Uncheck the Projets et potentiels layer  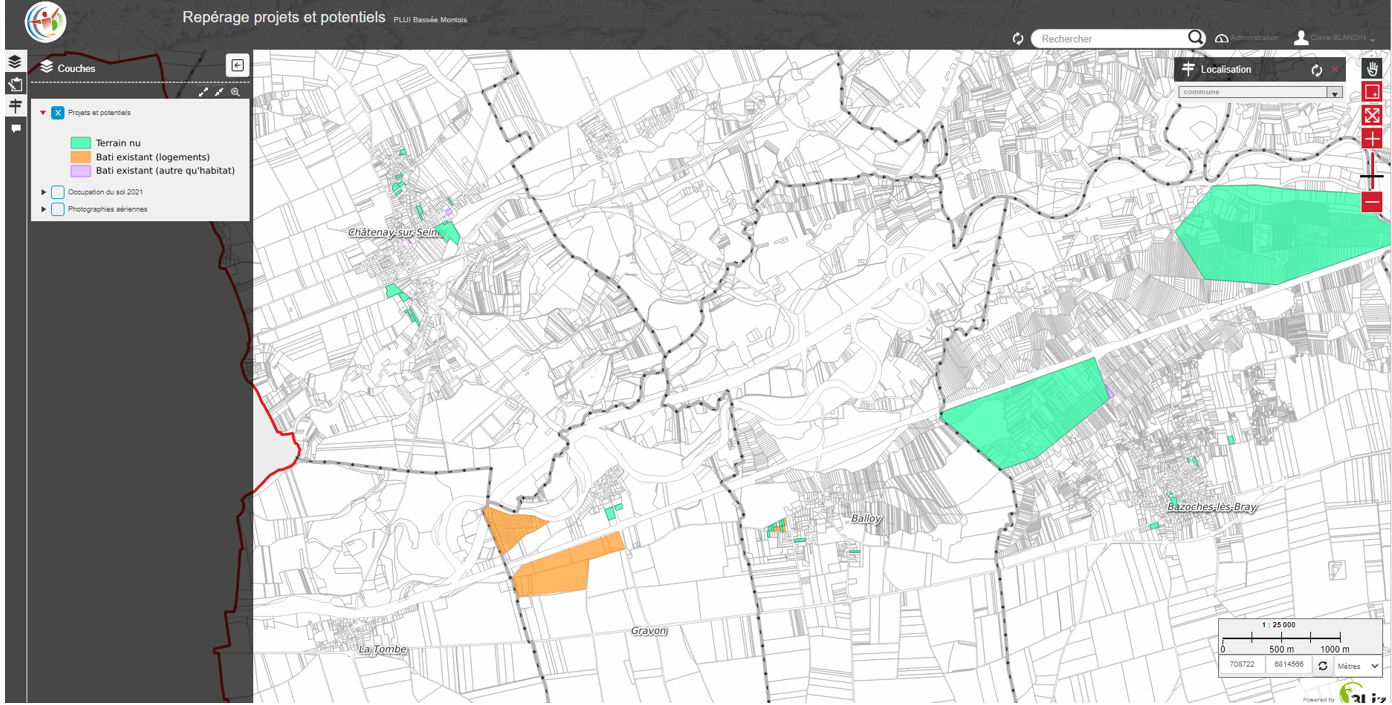click(58, 113)
